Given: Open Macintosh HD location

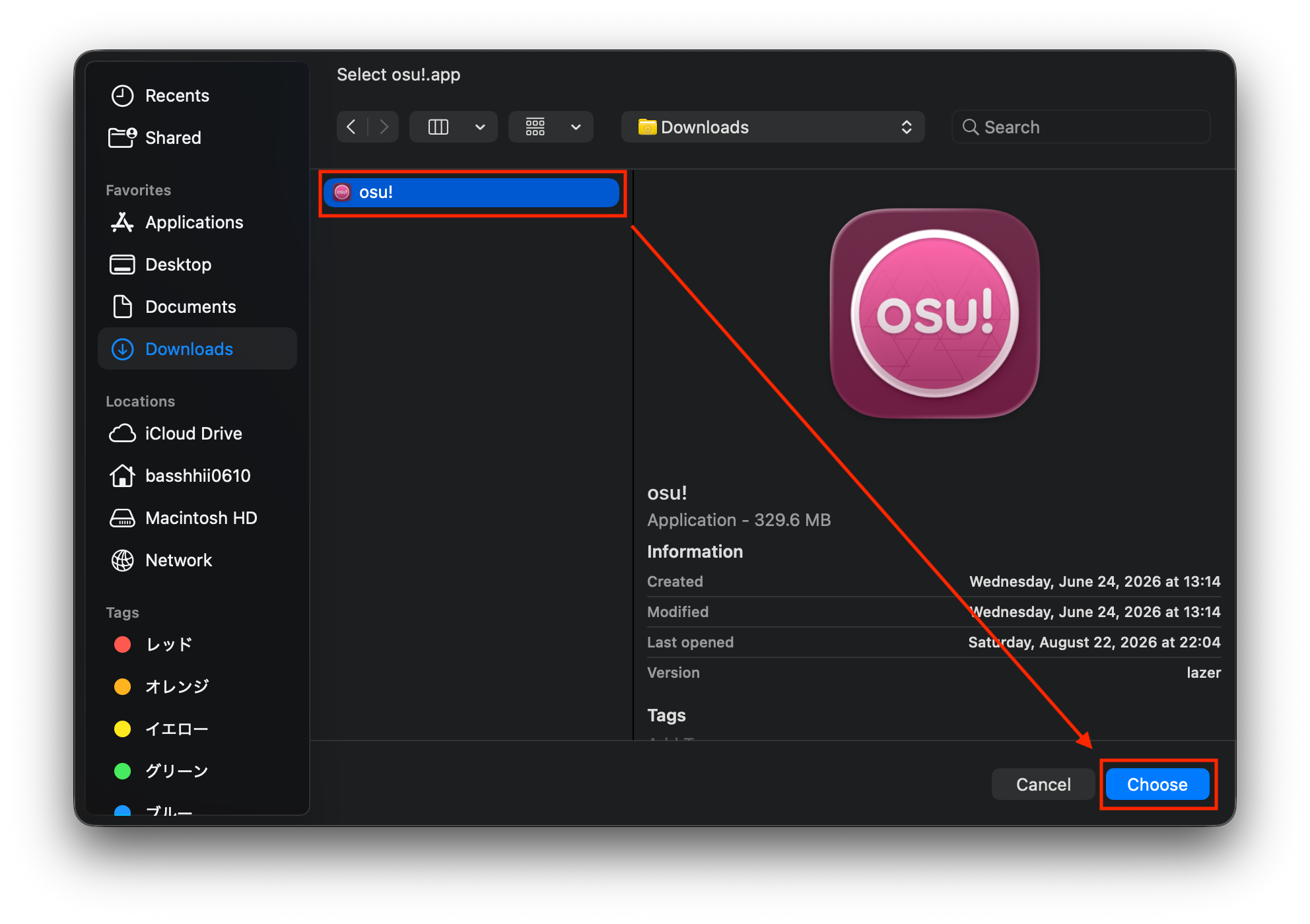Looking at the screenshot, I should click(x=197, y=518).
